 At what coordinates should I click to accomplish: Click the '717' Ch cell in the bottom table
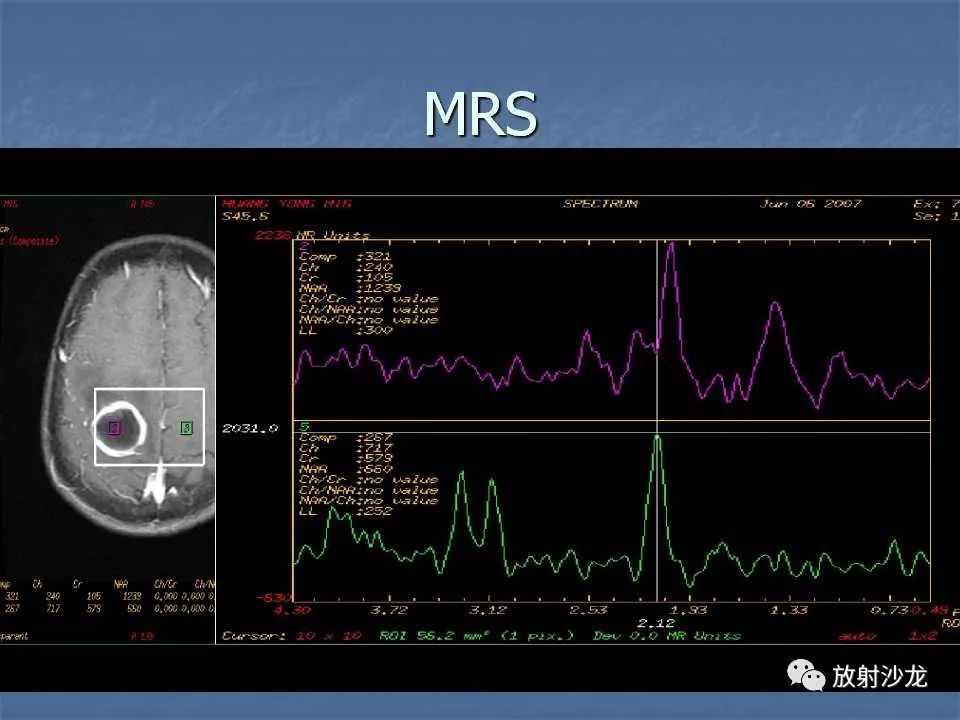point(53,609)
